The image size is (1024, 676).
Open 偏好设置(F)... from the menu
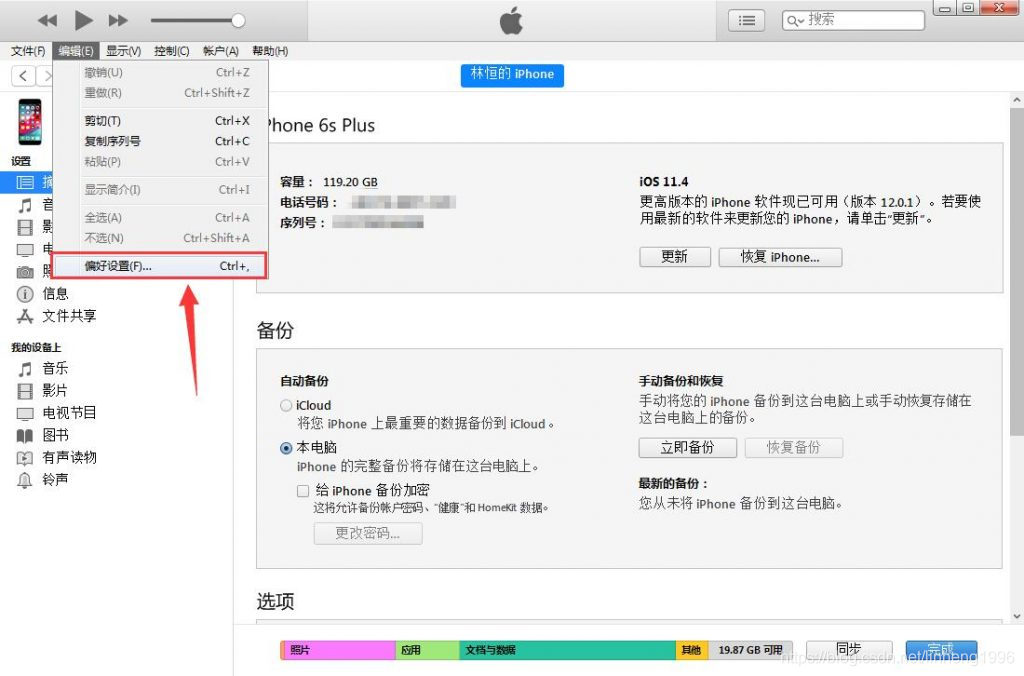coord(161,266)
